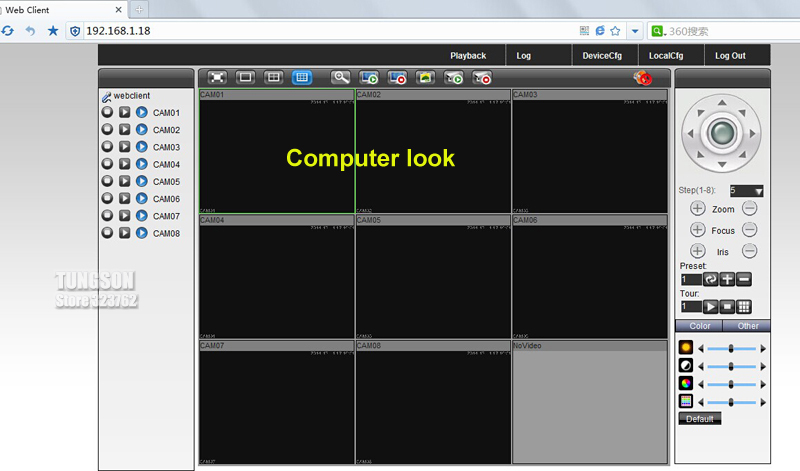The width and height of the screenshot is (800, 471).
Task: Open the address bar history dropdown arrow
Action: (x=634, y=31)
